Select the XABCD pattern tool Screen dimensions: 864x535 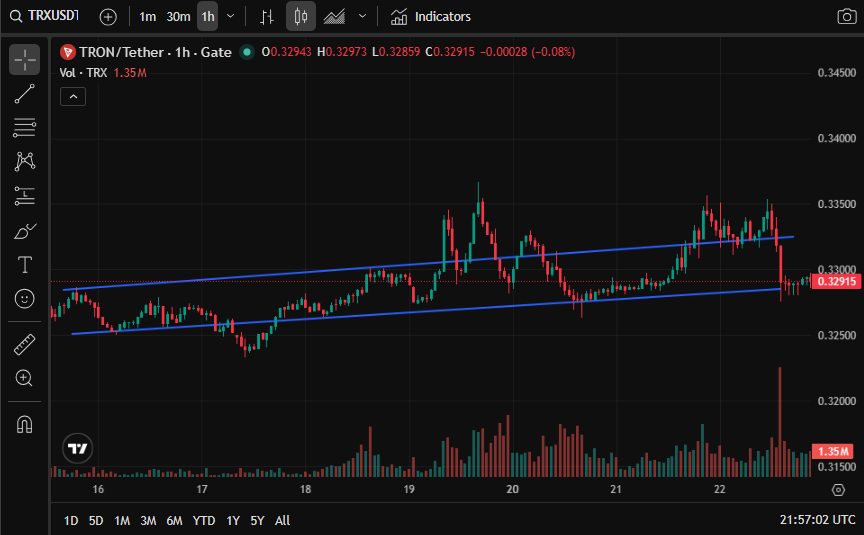coord(24,161)
